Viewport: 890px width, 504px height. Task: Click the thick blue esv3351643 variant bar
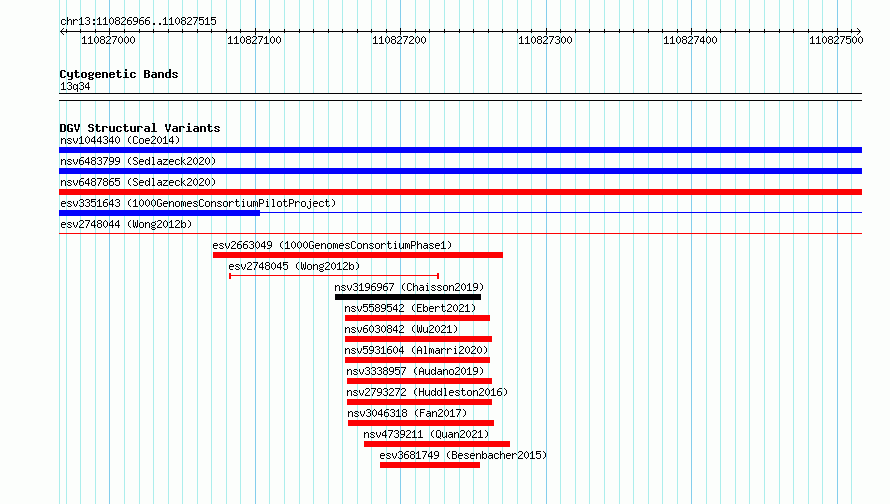(159, 213)
